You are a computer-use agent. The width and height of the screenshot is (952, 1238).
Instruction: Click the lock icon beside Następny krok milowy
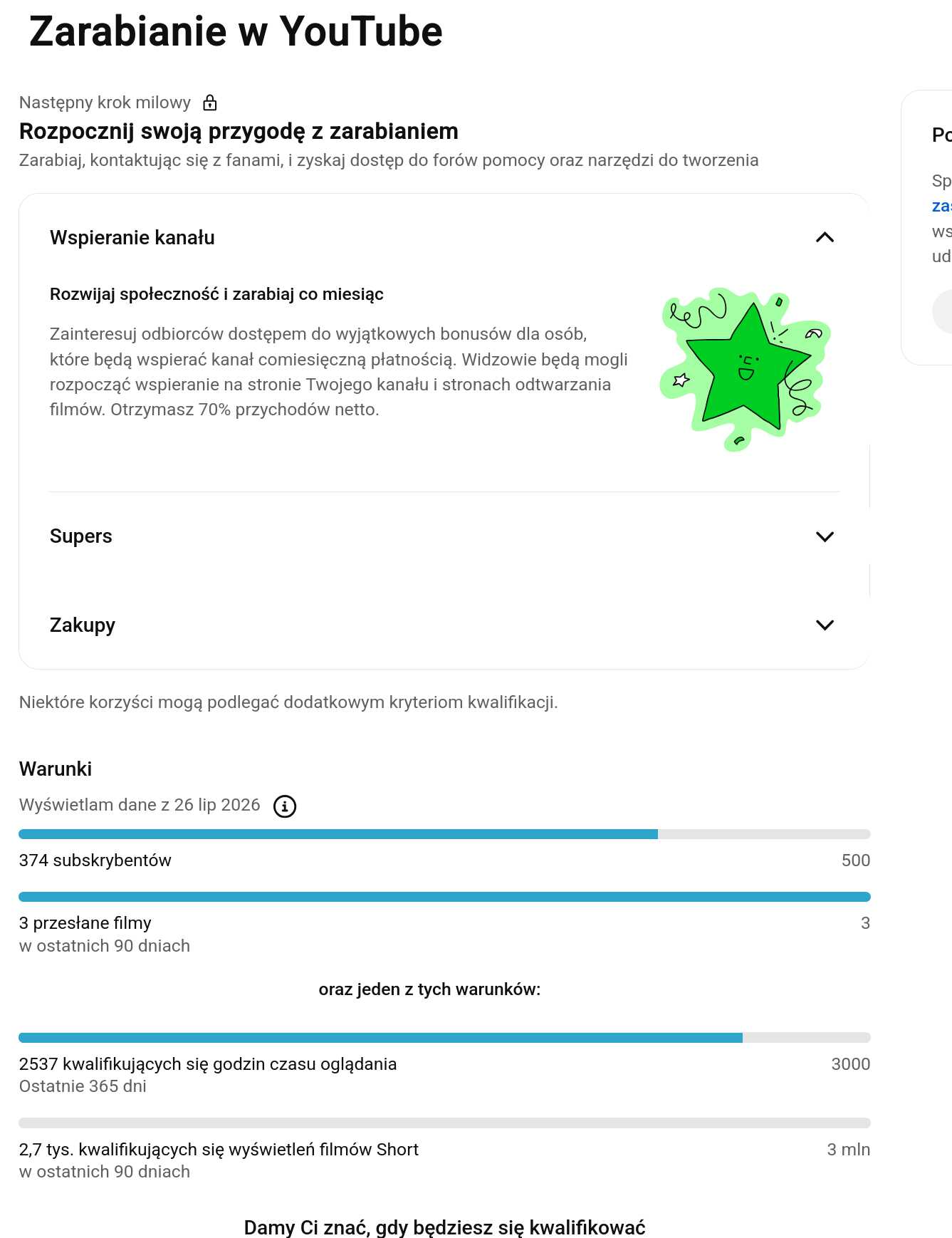tap(210, 103)
